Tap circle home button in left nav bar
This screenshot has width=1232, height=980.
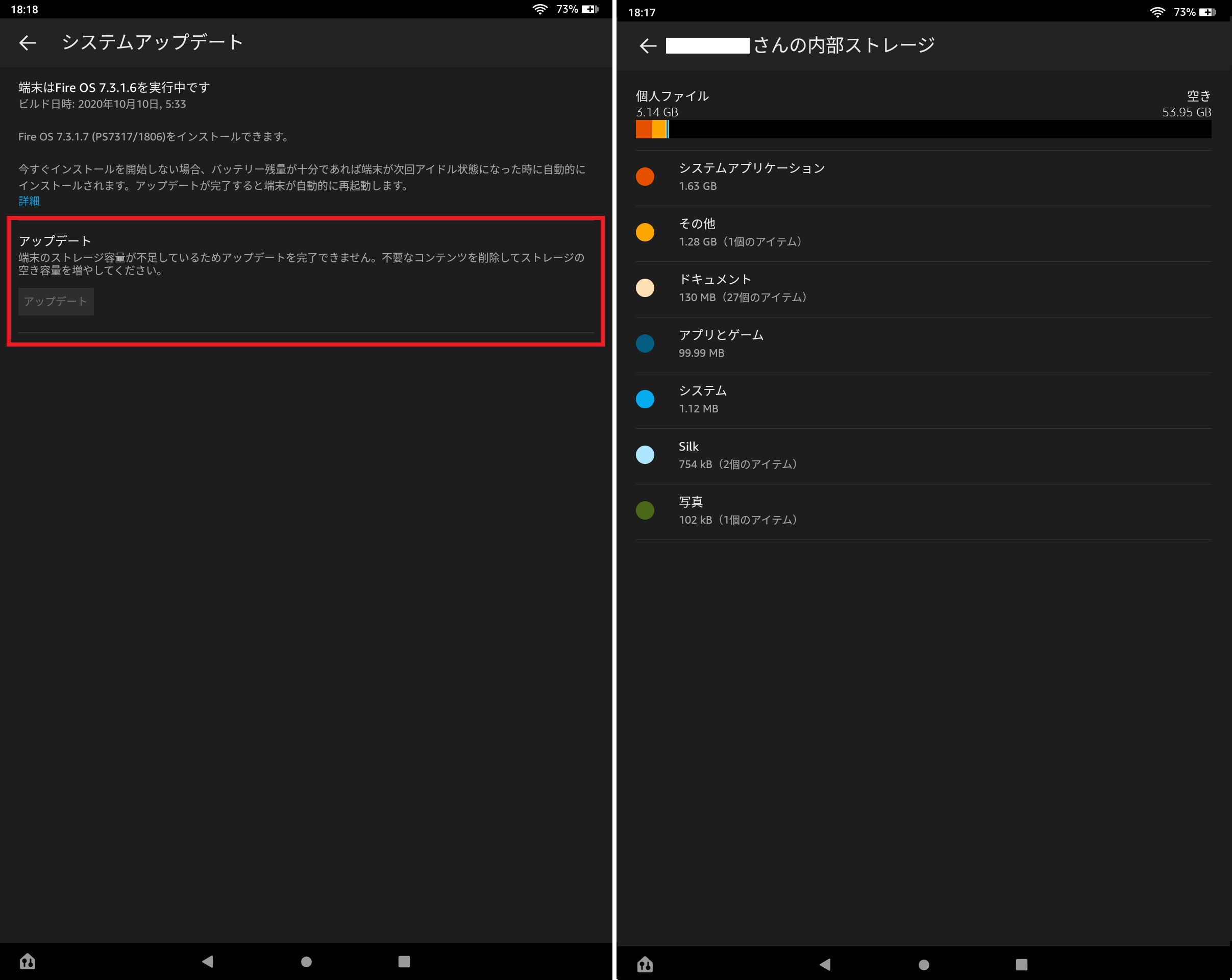click(x=306, y=962)
